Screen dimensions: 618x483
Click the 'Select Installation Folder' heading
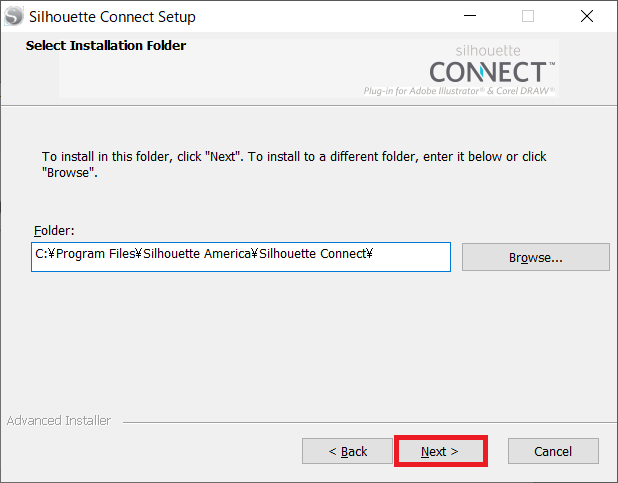(106, 46)
